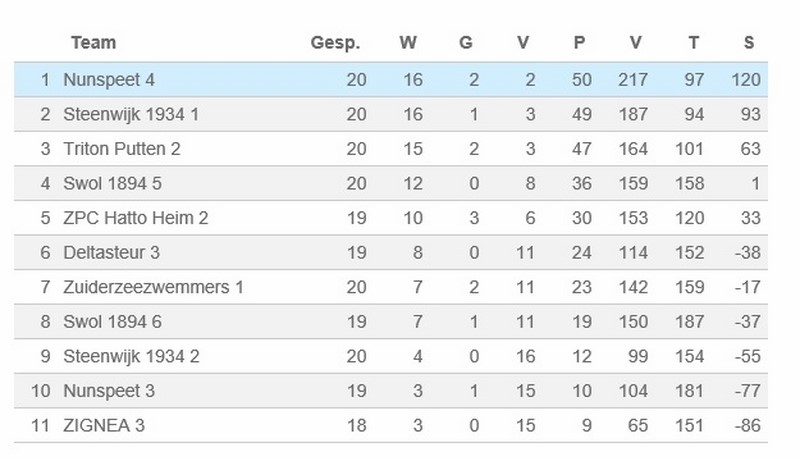This screenshot has height=461, width=800.
Task: Open Nunspeet 3 team entry
Action: [x=109, y=391]
